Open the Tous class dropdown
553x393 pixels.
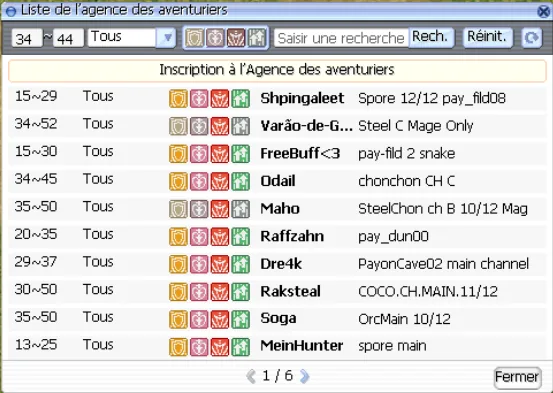(x=132, y=37)
